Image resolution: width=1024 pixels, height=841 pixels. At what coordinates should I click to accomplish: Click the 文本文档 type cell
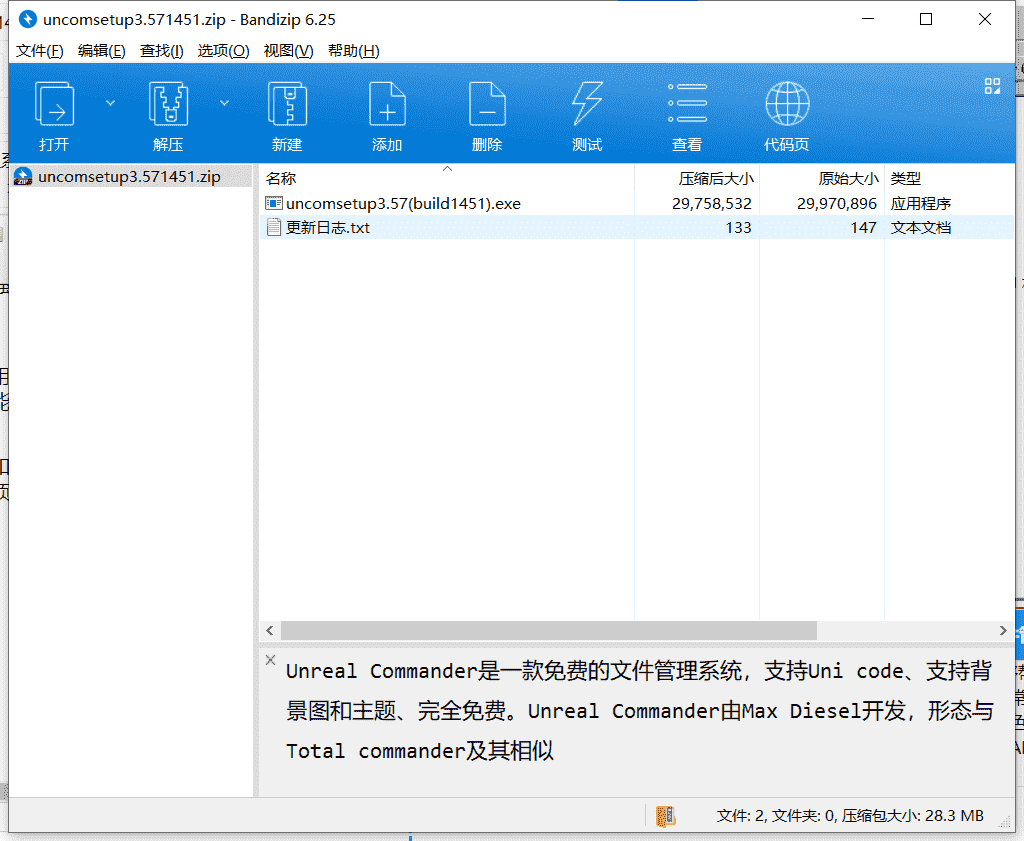tap(921, 227)
